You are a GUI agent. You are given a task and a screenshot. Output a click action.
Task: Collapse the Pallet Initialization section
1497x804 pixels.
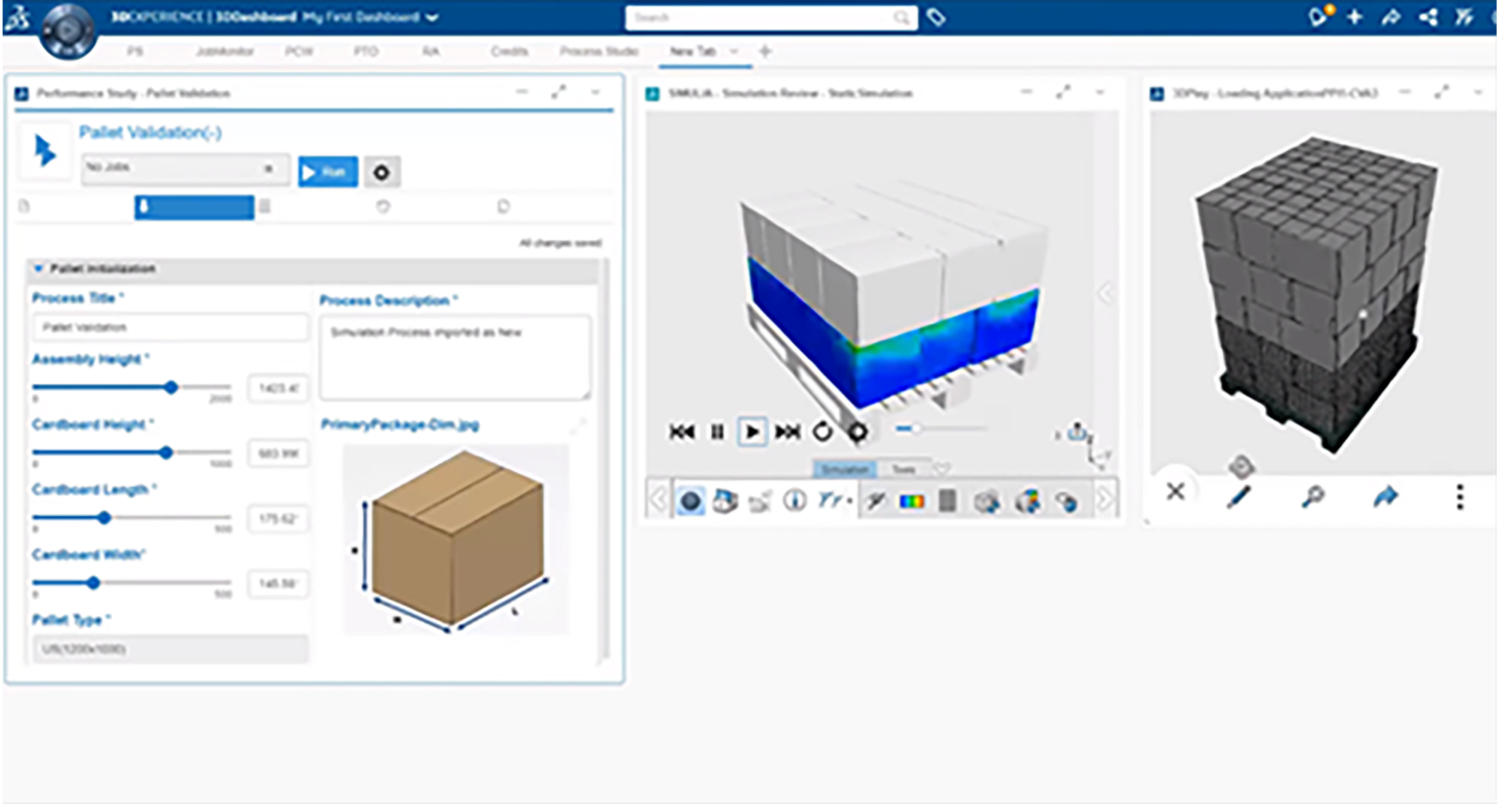39,269
